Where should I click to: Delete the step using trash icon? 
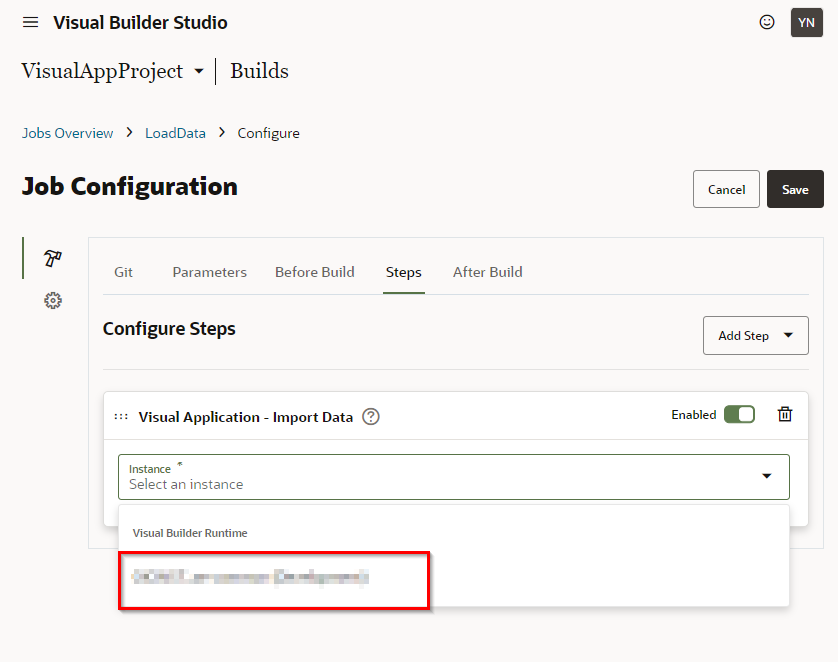pyautogui.click(x=785, y=415)
